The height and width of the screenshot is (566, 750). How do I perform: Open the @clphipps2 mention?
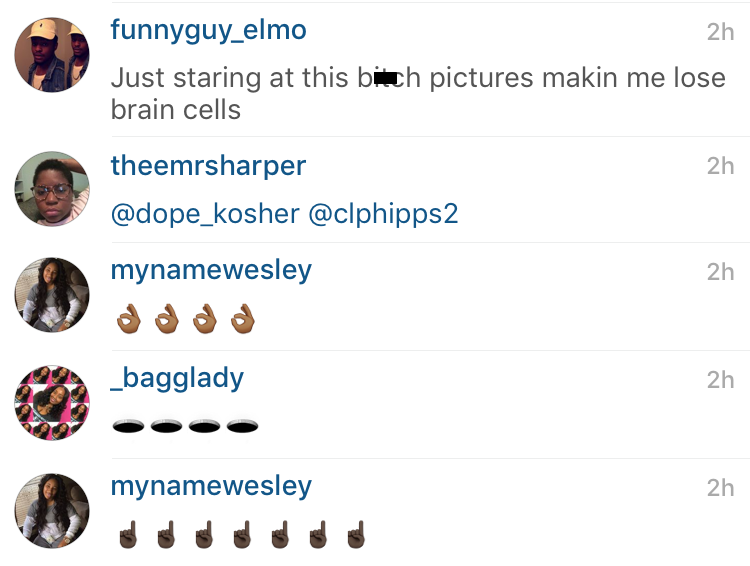coord(383,214)
